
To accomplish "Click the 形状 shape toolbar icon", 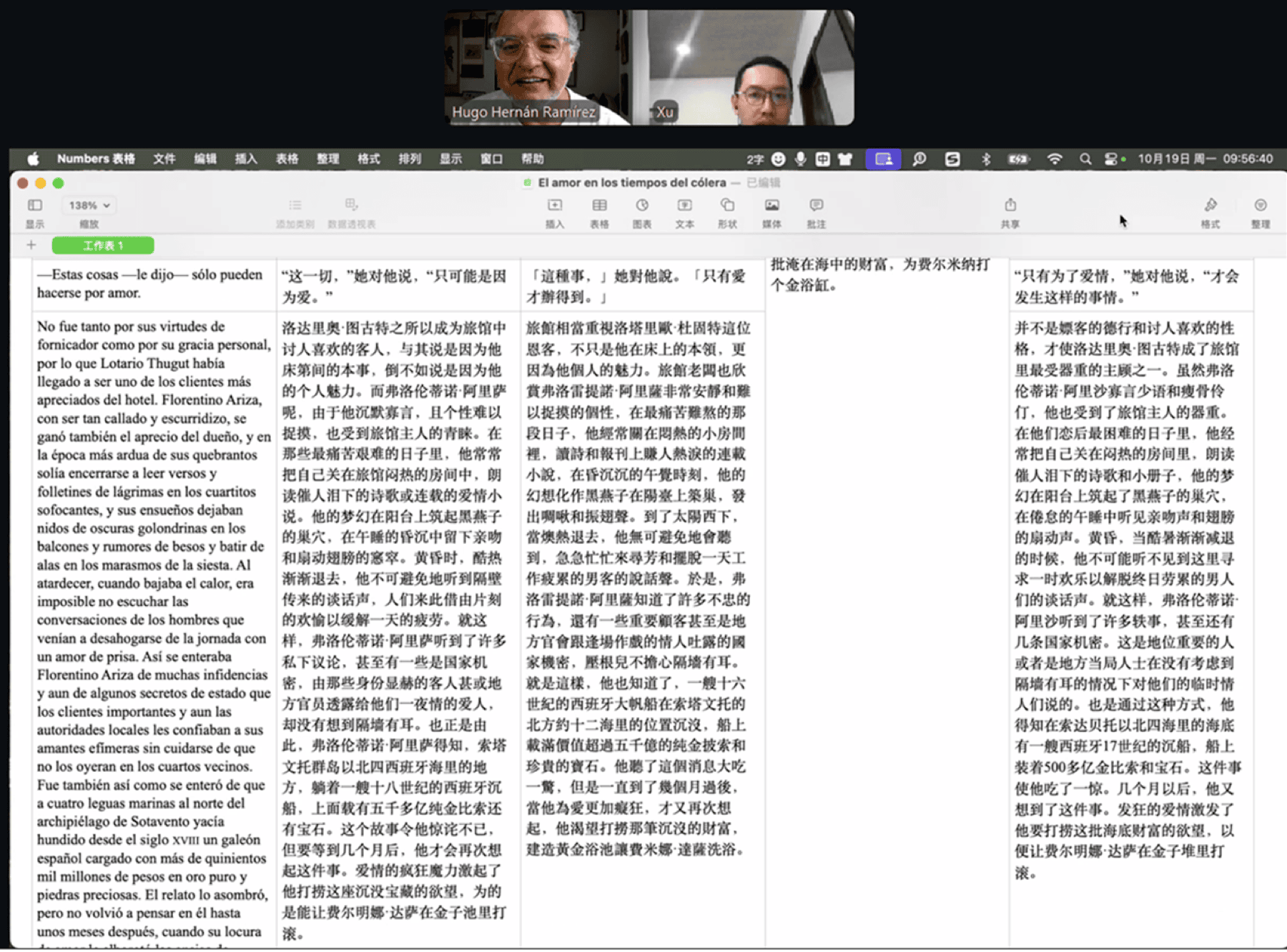I will [727, 206].
